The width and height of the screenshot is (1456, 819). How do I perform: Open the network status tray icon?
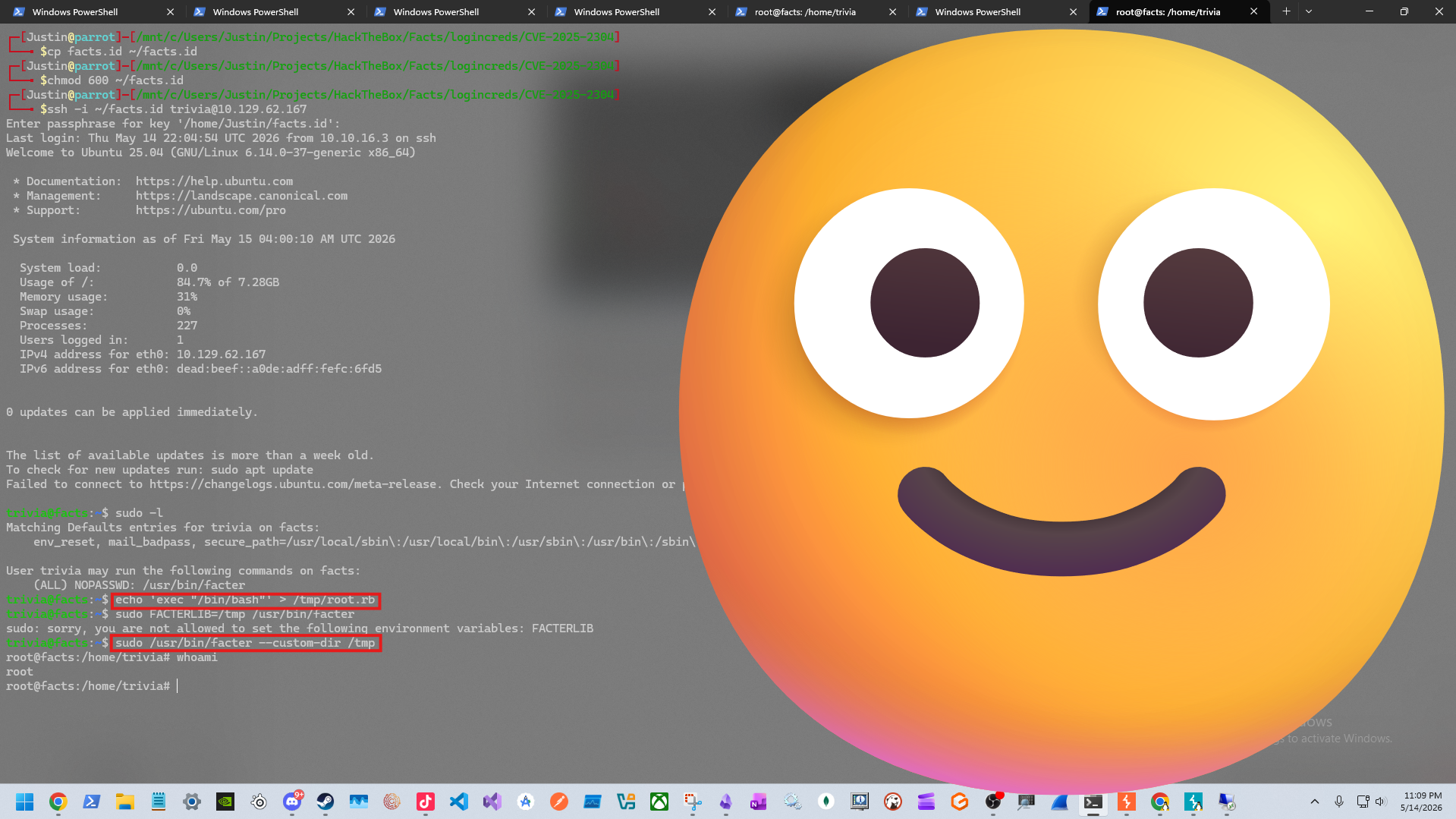pos(1363,802)
